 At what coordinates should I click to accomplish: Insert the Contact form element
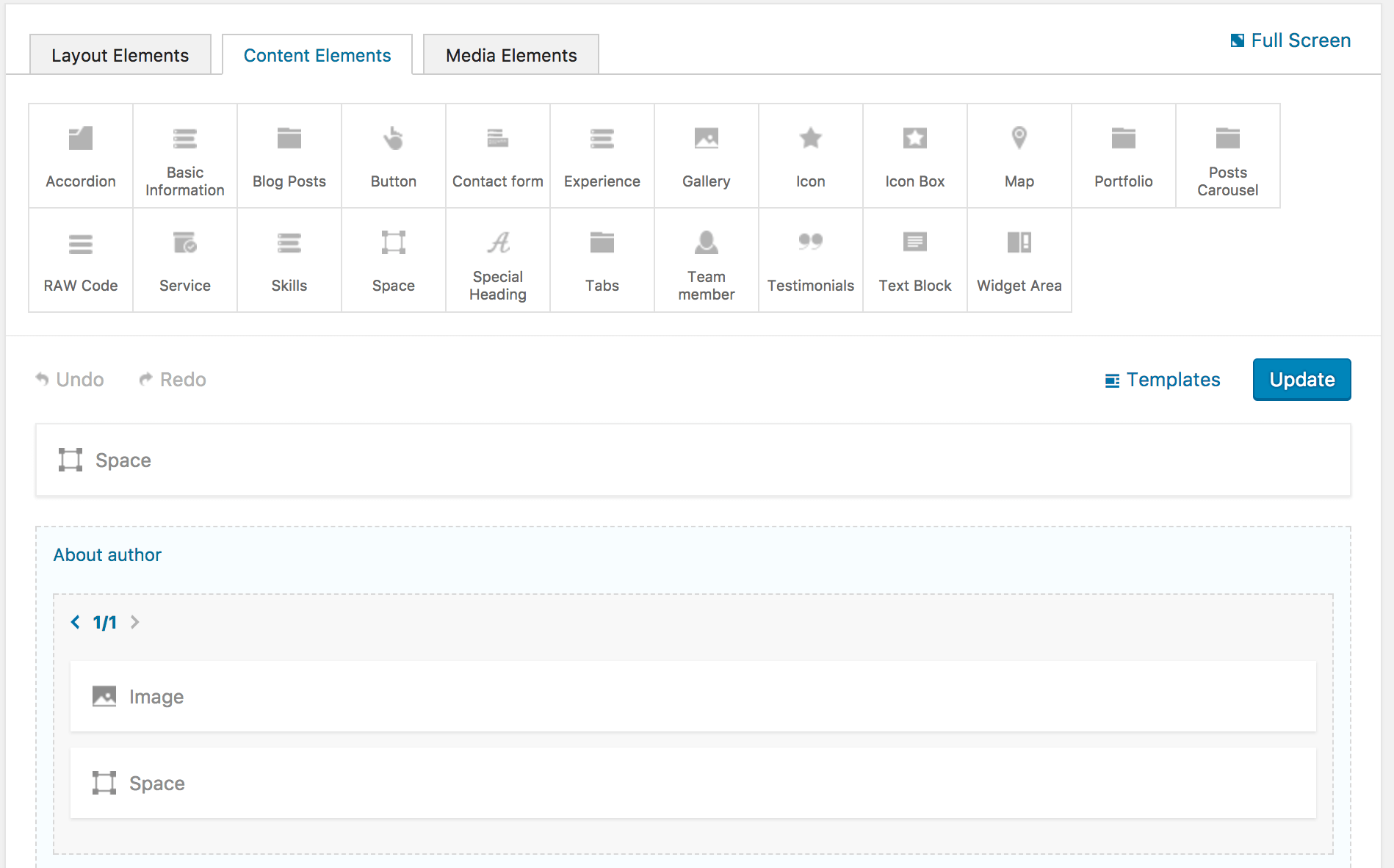click(497, 156)
